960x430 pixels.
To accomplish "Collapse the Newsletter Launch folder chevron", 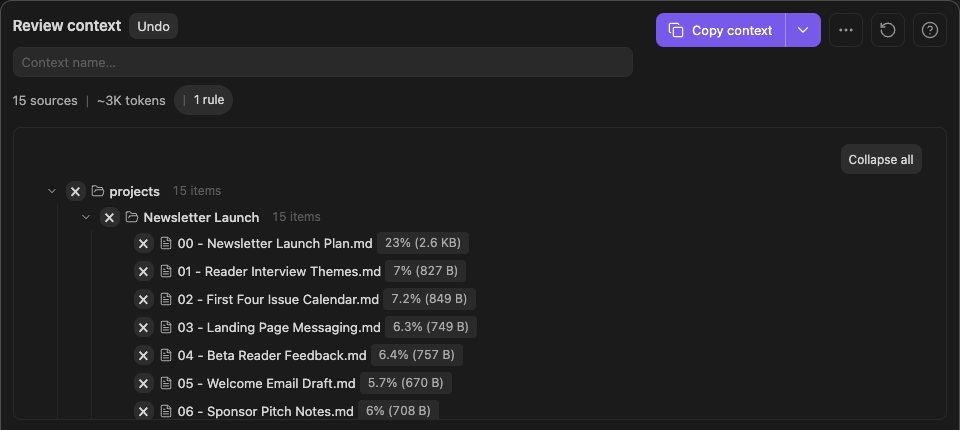I will (x=86, y=217).
